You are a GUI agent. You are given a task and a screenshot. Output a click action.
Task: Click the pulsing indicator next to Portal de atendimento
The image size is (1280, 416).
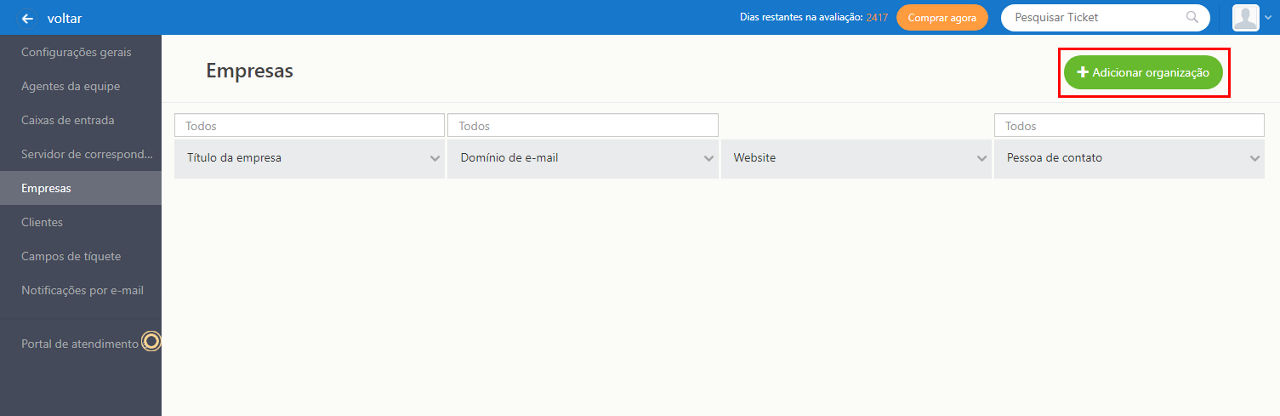151,342
